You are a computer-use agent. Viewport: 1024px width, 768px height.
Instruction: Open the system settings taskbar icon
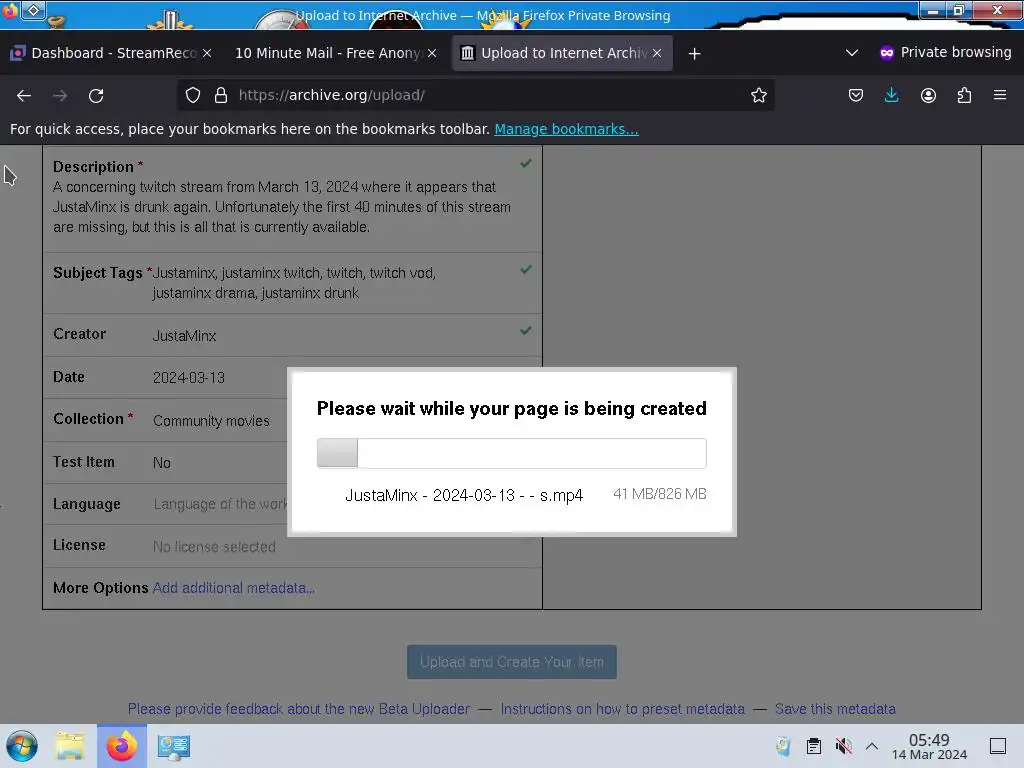173,746
